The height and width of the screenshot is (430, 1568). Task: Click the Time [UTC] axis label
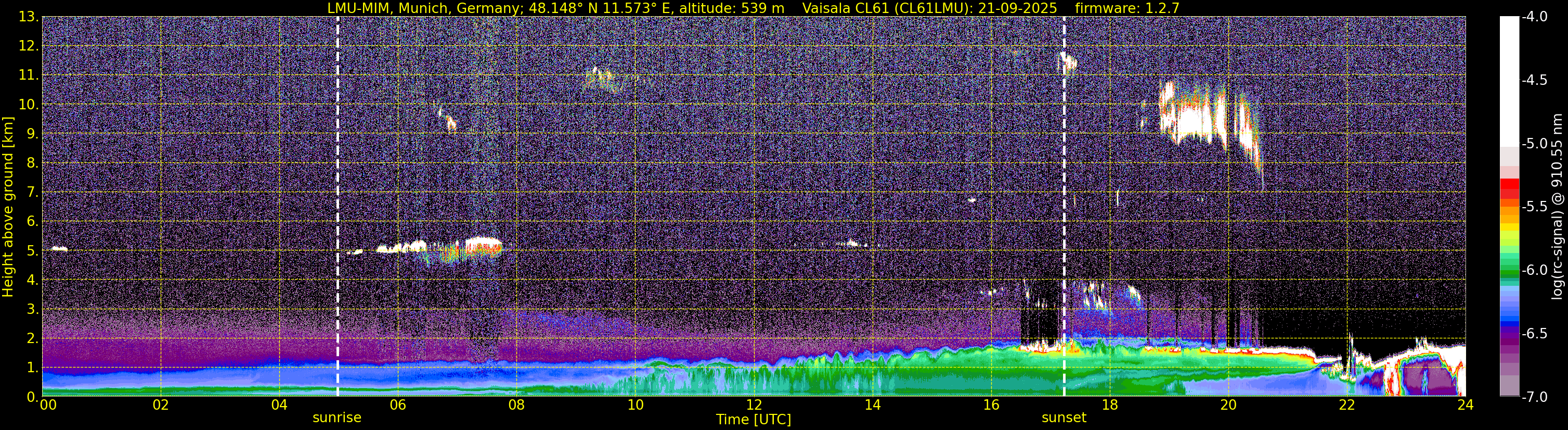pos(754,420)
